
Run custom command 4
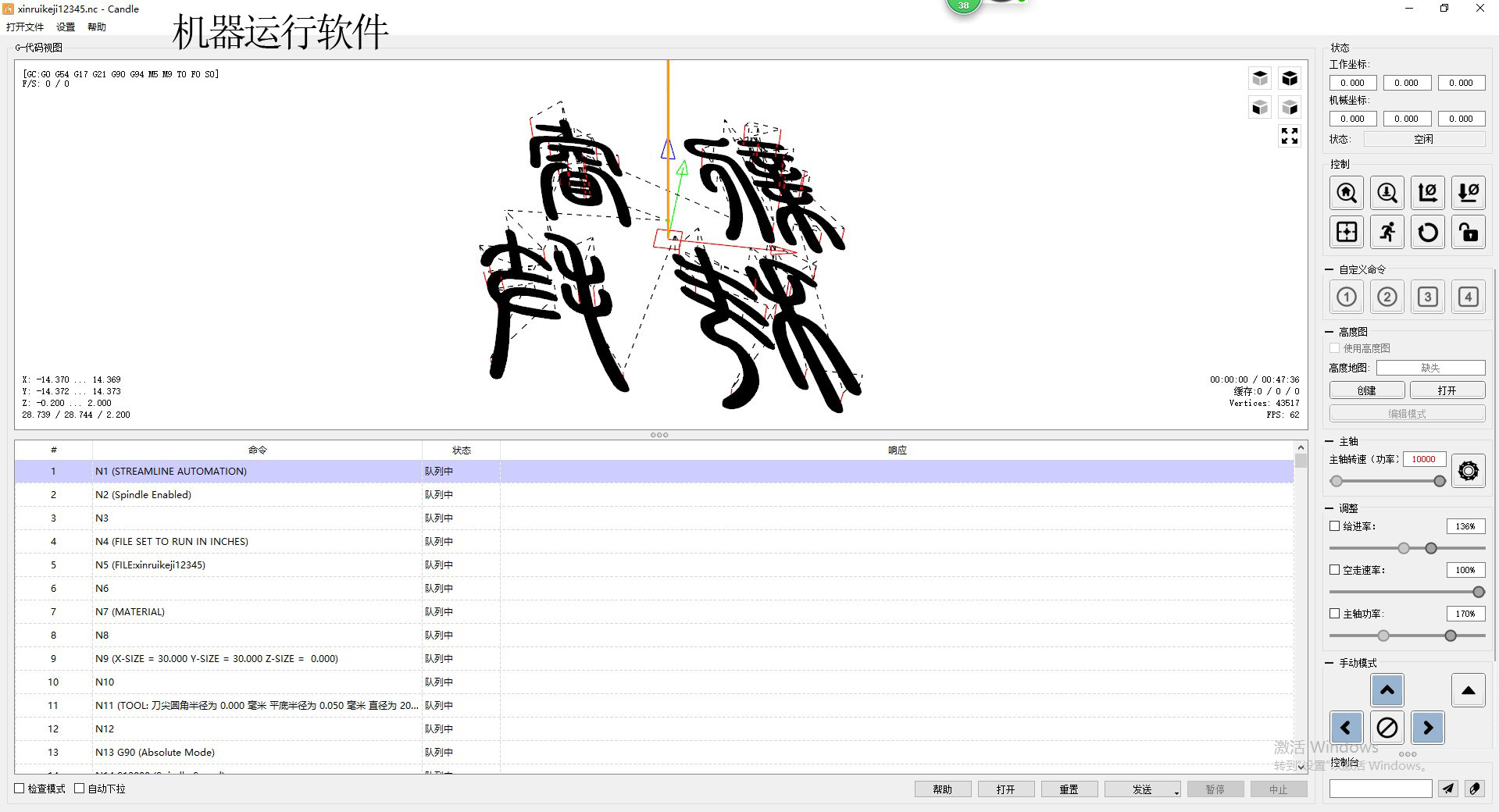click(x=1469, y=297)
